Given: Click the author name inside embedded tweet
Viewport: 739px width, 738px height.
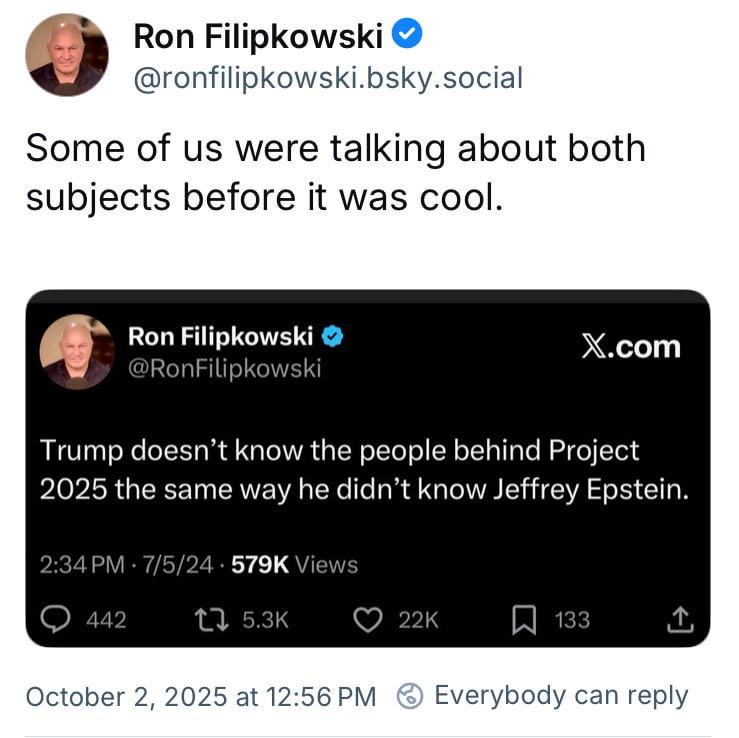Looking at the screenshot, I should (x=220, y=336).
